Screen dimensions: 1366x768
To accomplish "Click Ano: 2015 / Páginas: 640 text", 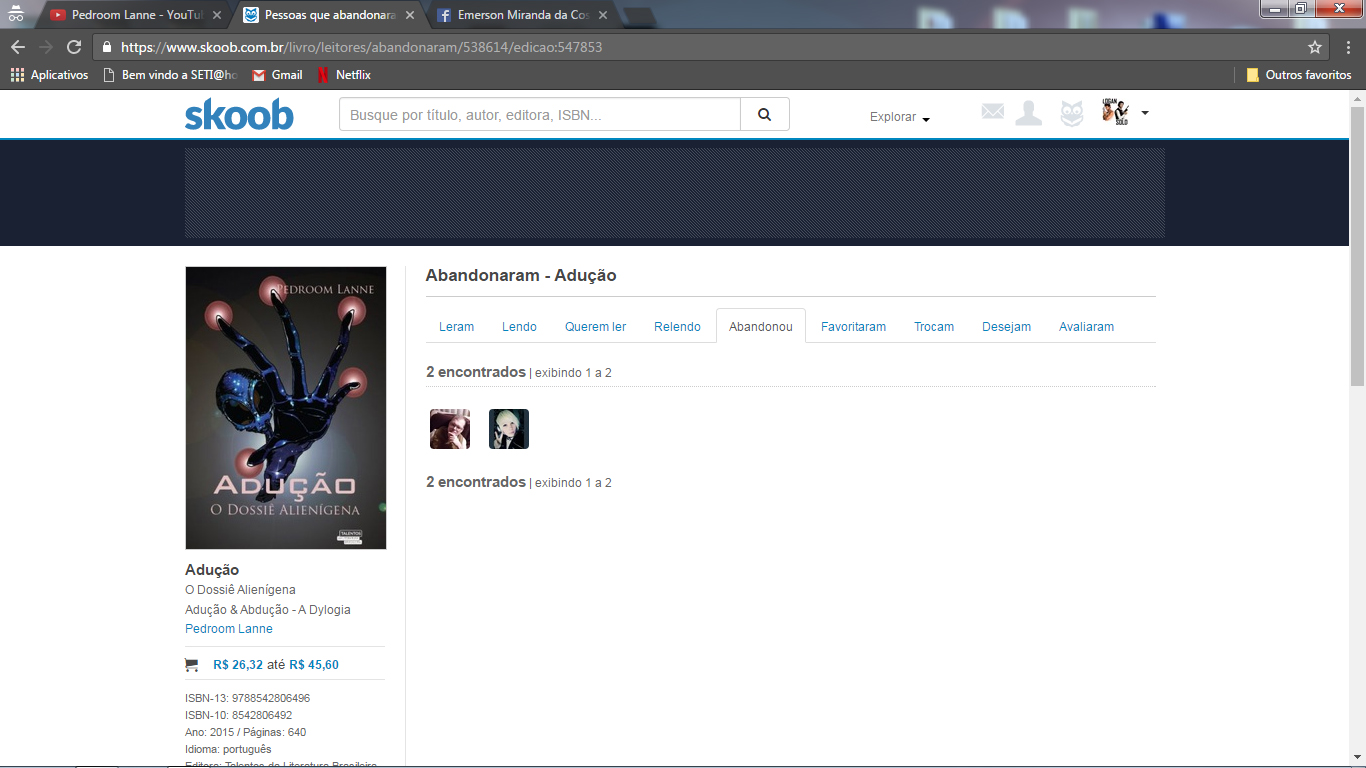I will pos(245,732).
